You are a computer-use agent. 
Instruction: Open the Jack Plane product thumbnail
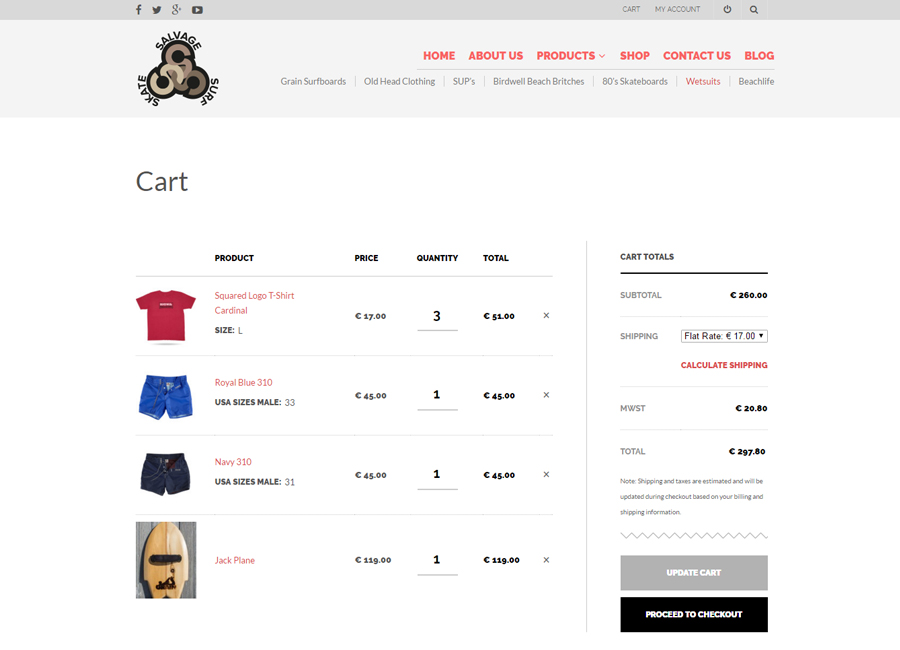(166, 560)
